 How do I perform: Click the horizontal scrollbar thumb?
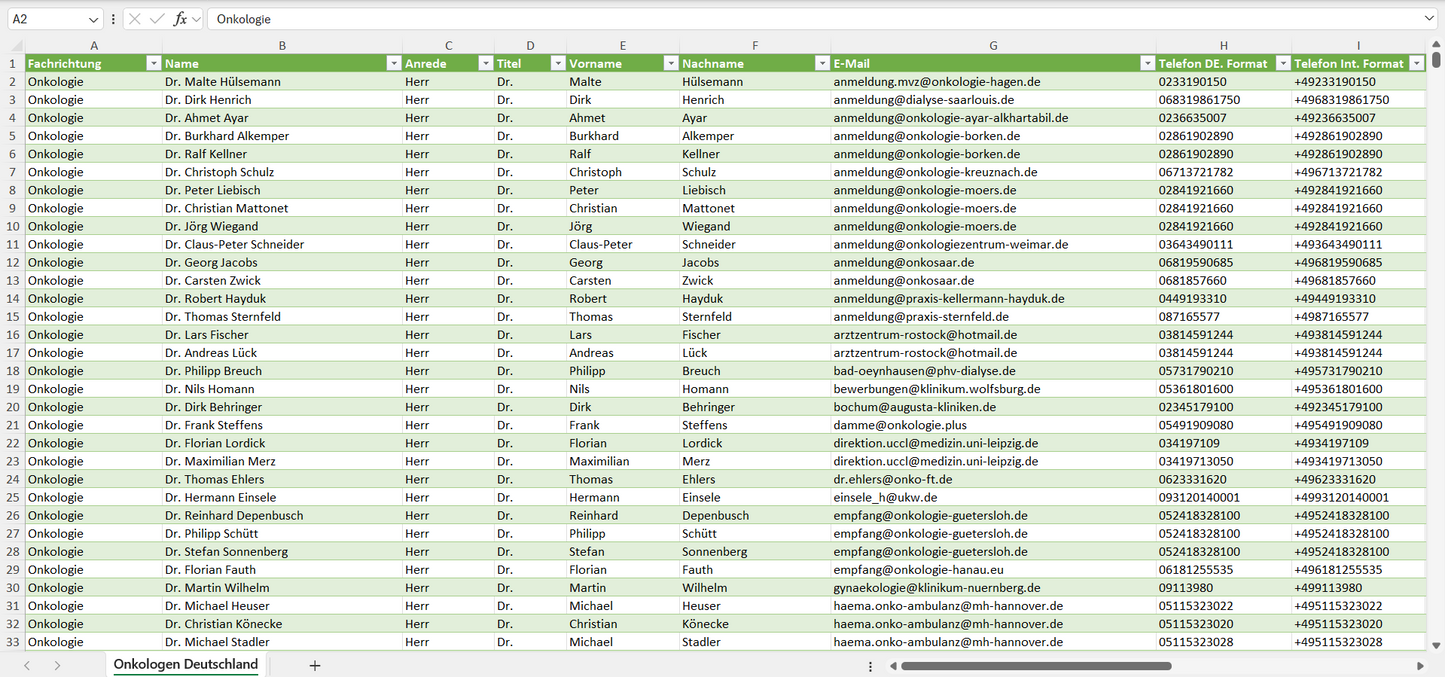(x=1035, y=665)
